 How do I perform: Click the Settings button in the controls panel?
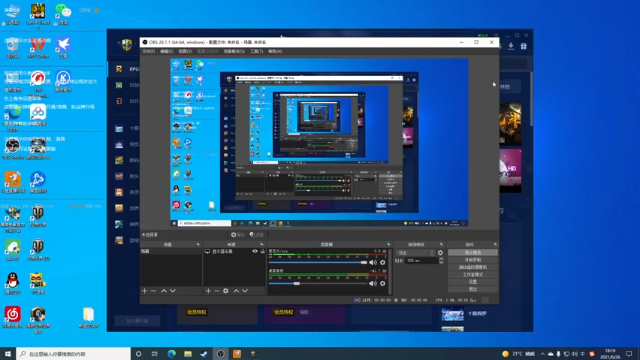473,282
